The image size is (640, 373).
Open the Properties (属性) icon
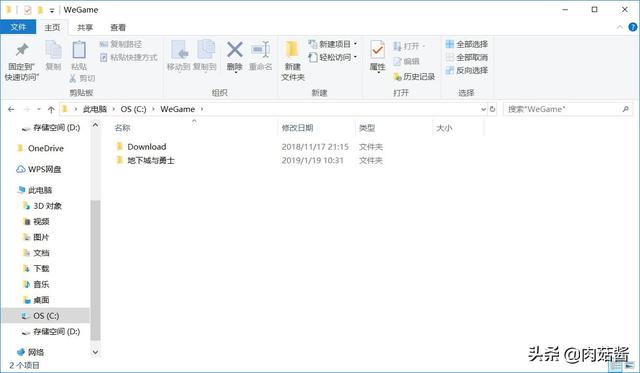(377, 50)
